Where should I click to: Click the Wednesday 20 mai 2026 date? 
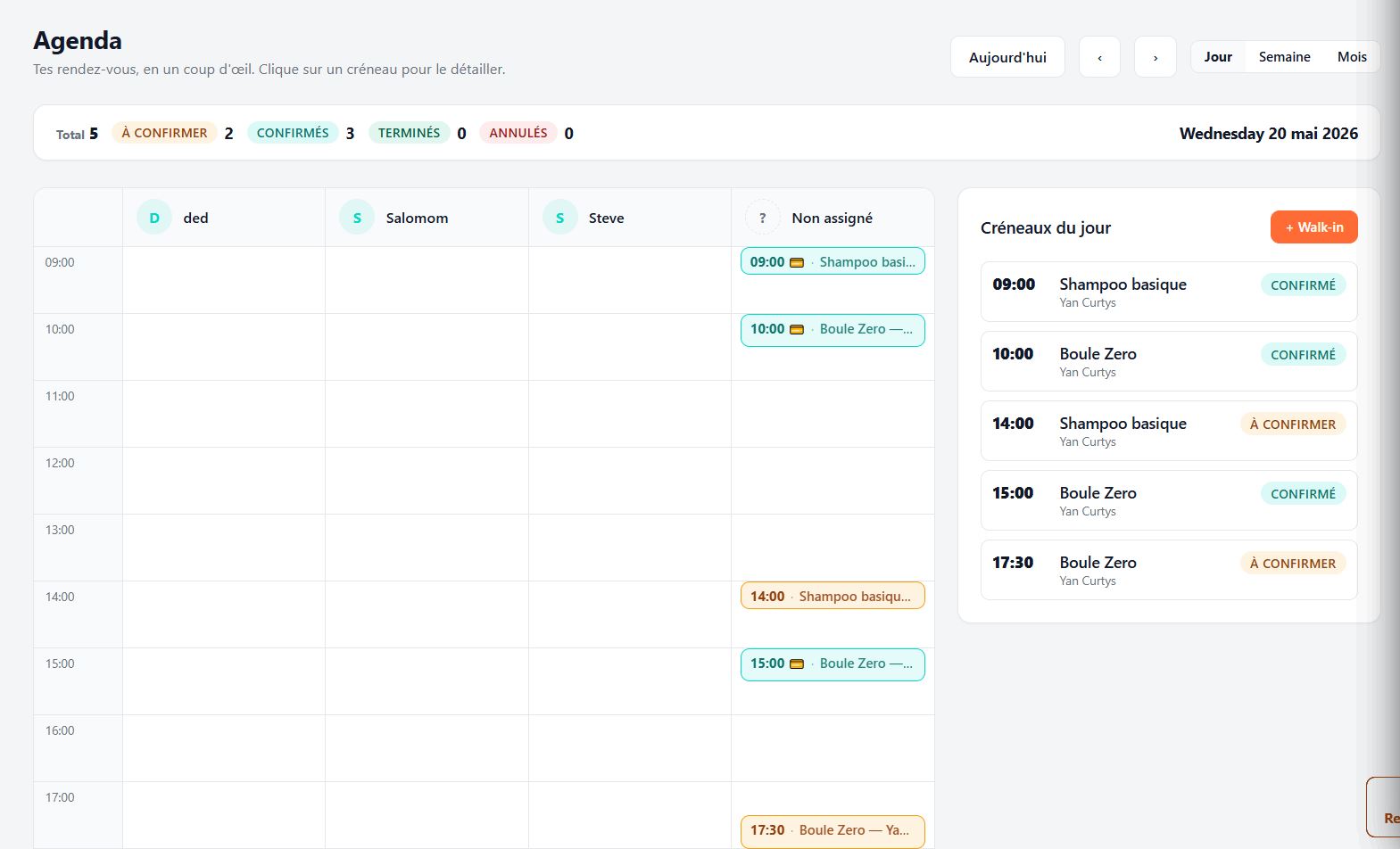click(x=1268, y=133)
